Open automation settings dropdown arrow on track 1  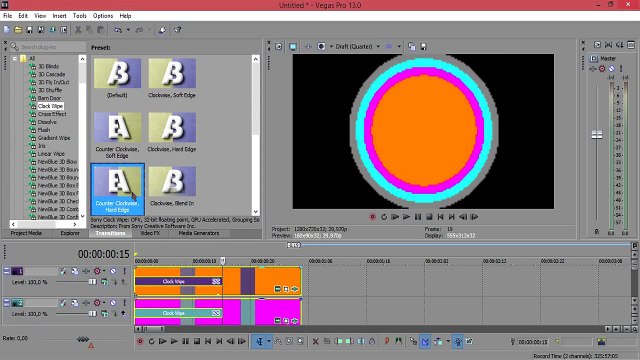(104, 271)
